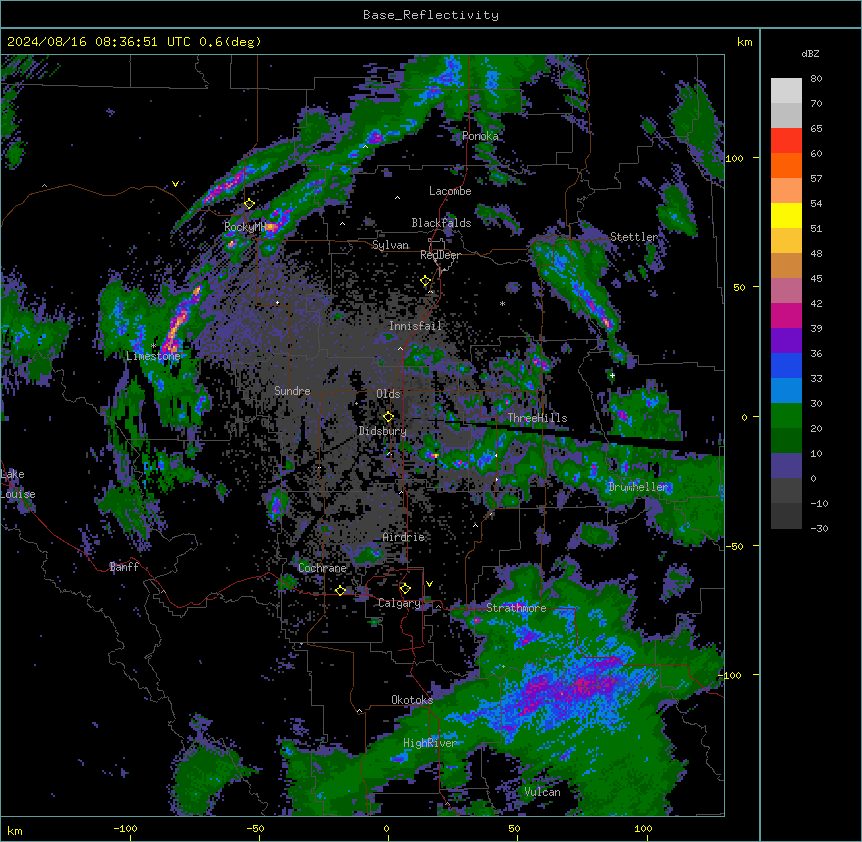Image resolution: width=862 pixels, height=842 pixels.
Task: Click the yellow diamond marker below RedDeer
Action: point(425,281)
